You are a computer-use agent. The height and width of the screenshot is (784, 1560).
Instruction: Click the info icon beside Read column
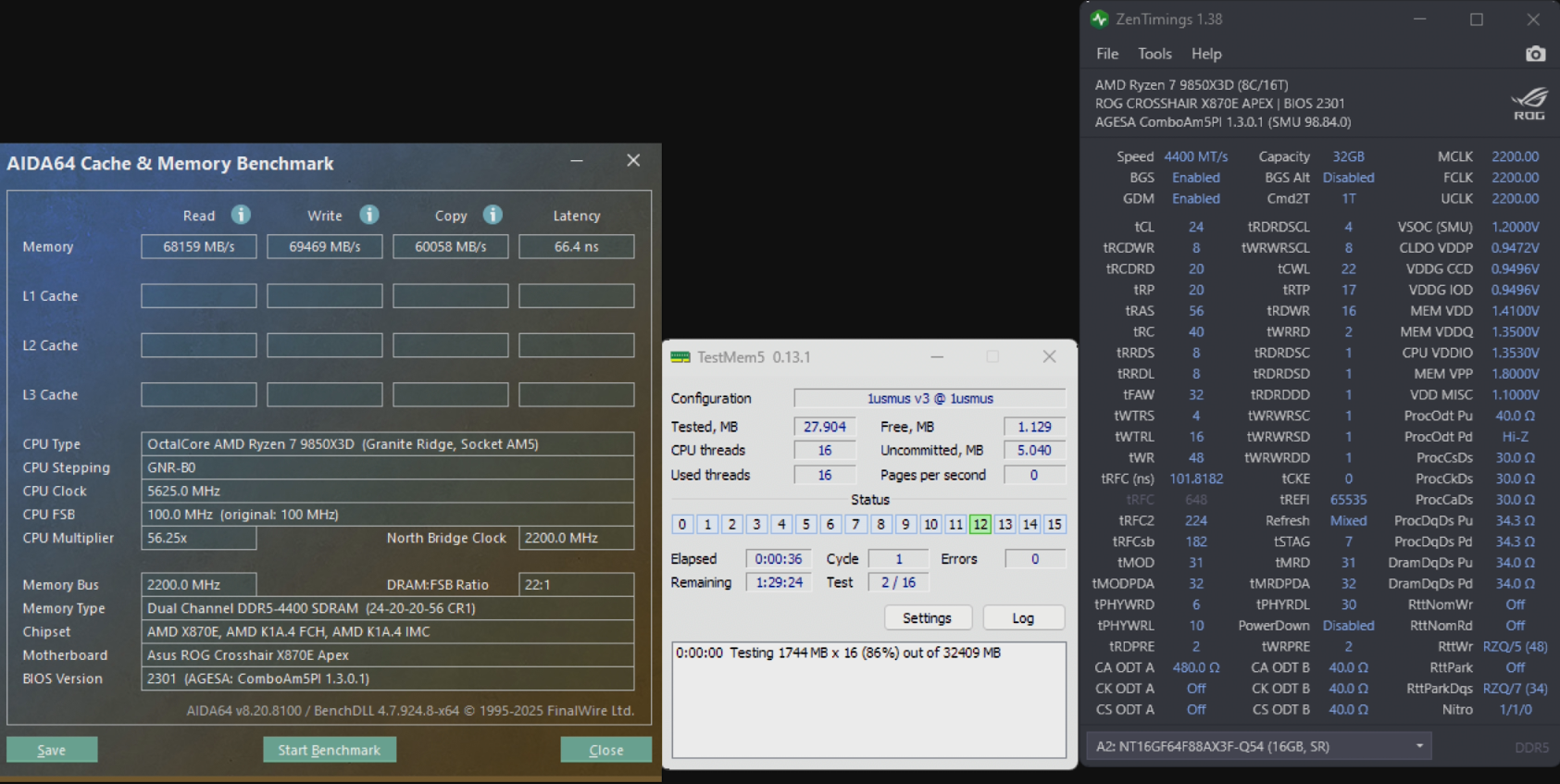(x=241, y=215)
